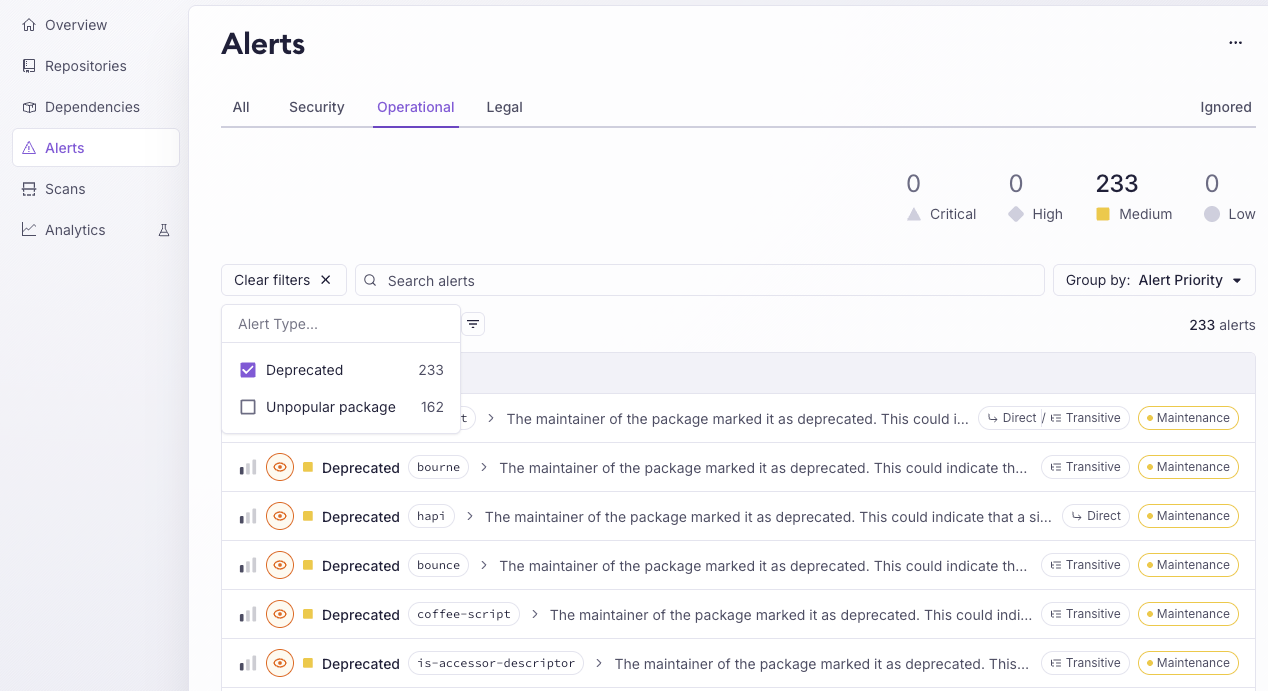This screenshot has width=1268, height=691.
Task: Open the Overview home icon
Action: click(29, 25)
